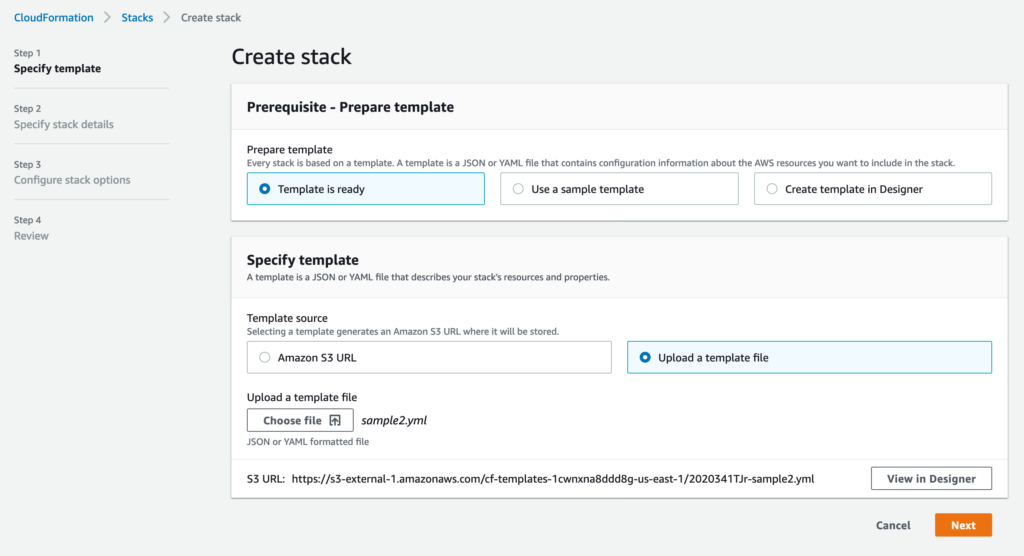Click the upload icon in Choose file
This screenshot has height=556, width=1024.
[335, 421]
